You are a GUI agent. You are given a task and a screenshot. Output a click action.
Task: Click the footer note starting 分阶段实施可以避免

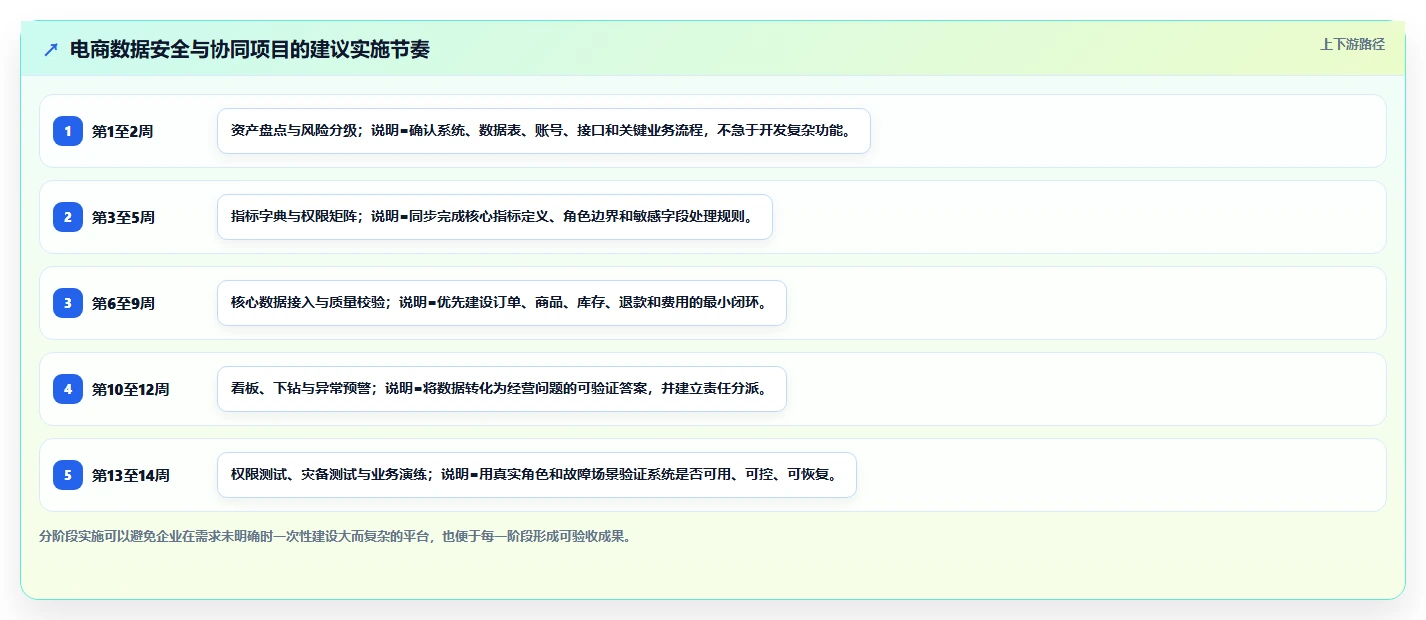[335, 536]
